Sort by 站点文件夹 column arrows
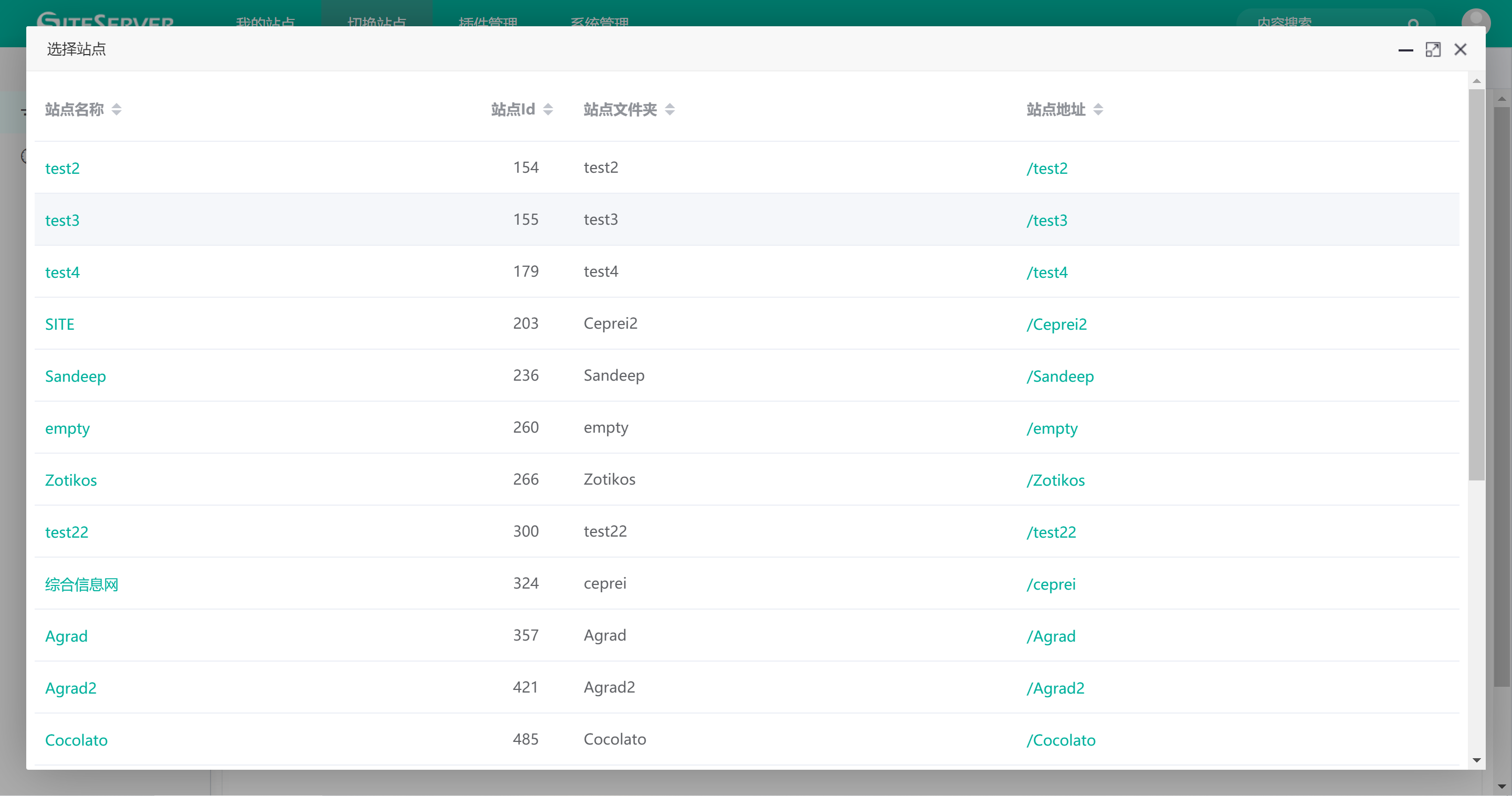The width and height of the screenshot is (1512, 796). 669,109
